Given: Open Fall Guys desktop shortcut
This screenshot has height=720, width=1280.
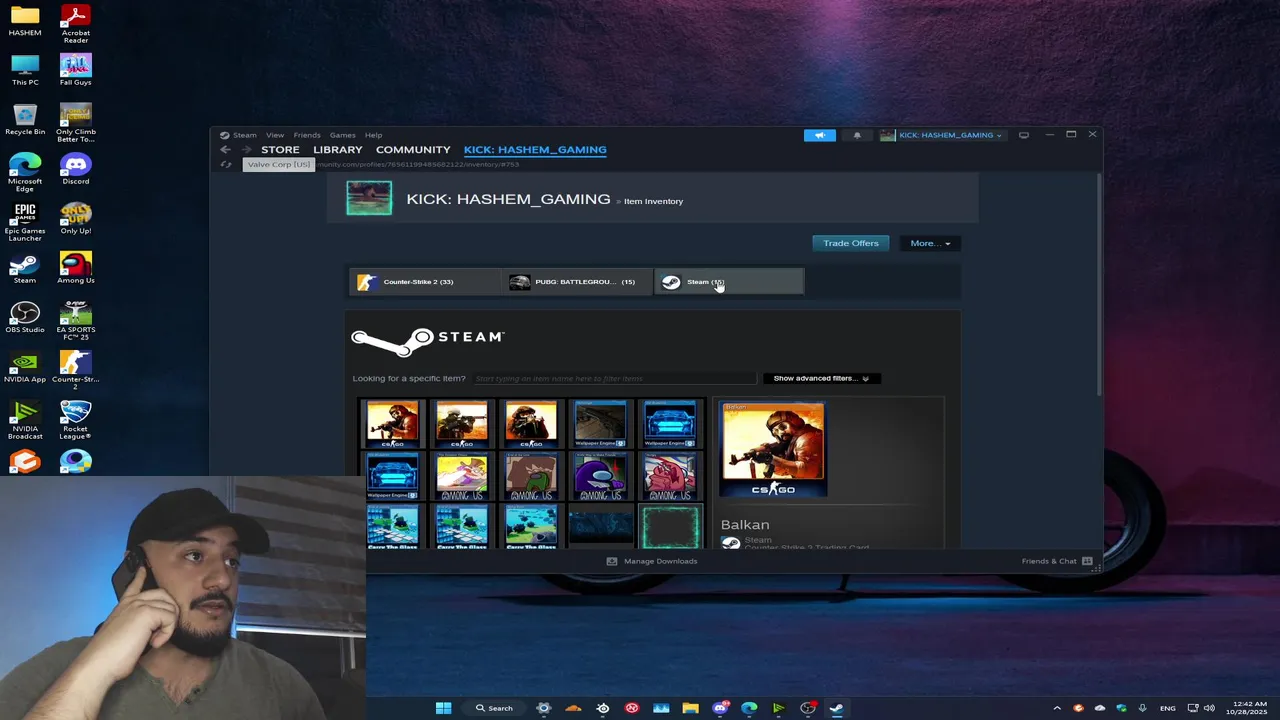Looking at the screenshot, I should [76, 70].
